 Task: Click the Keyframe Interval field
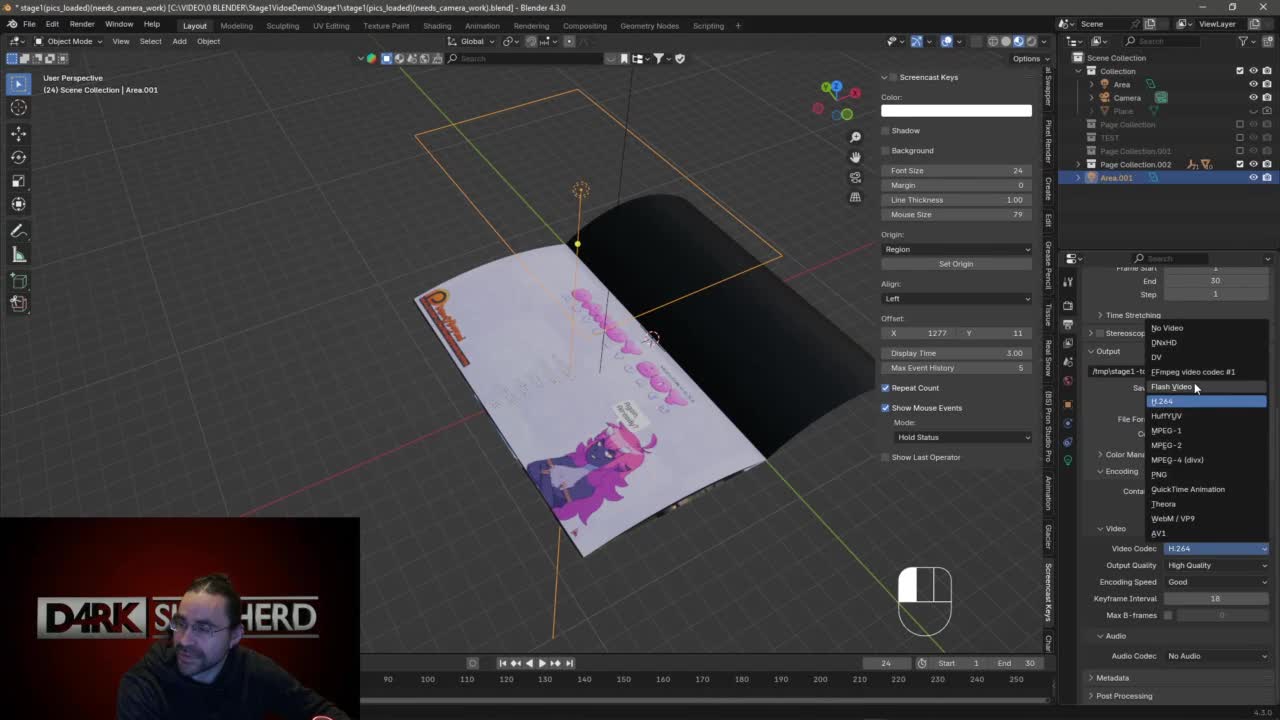coord(1216,599)
